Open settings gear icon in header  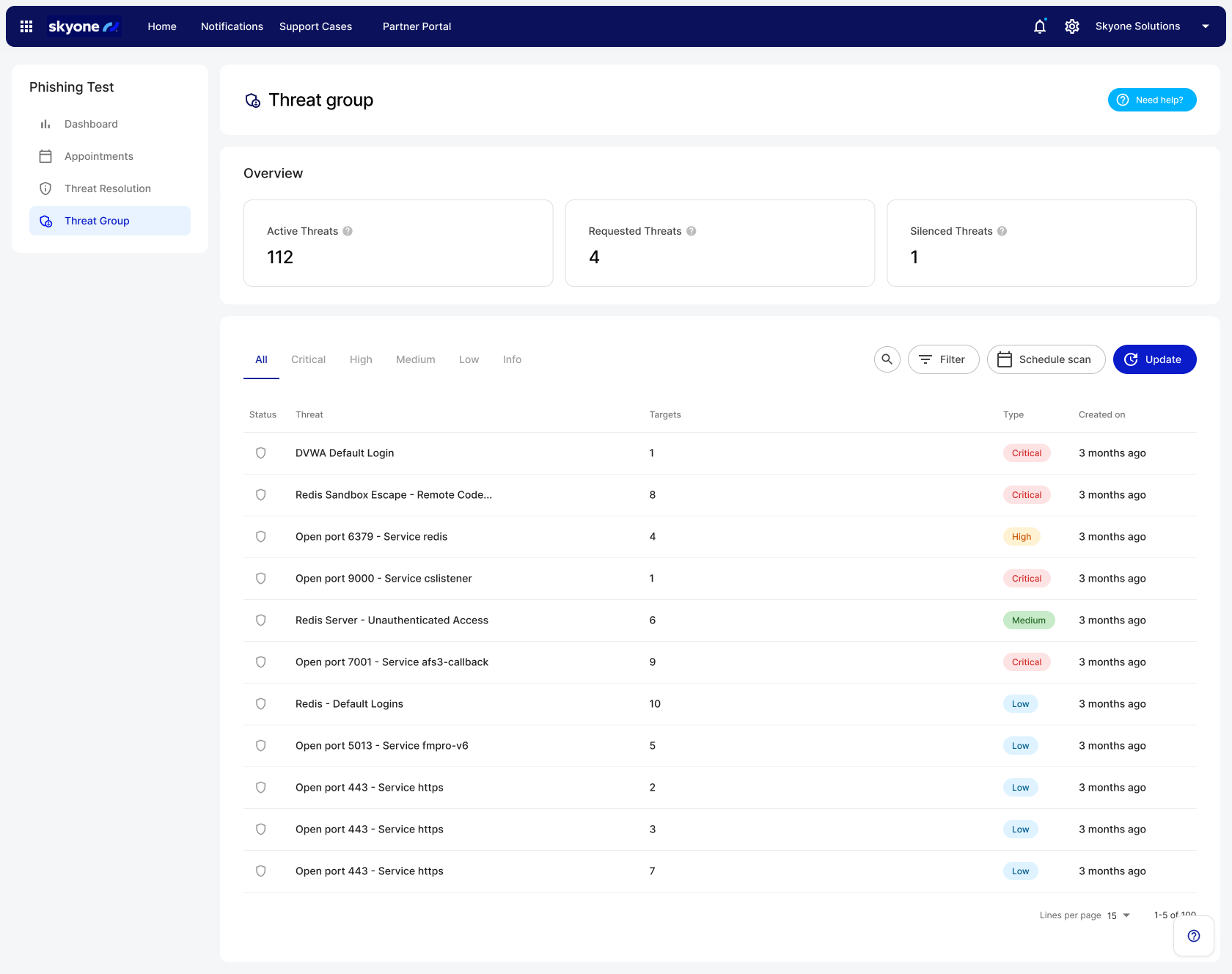click(1071, 26)
